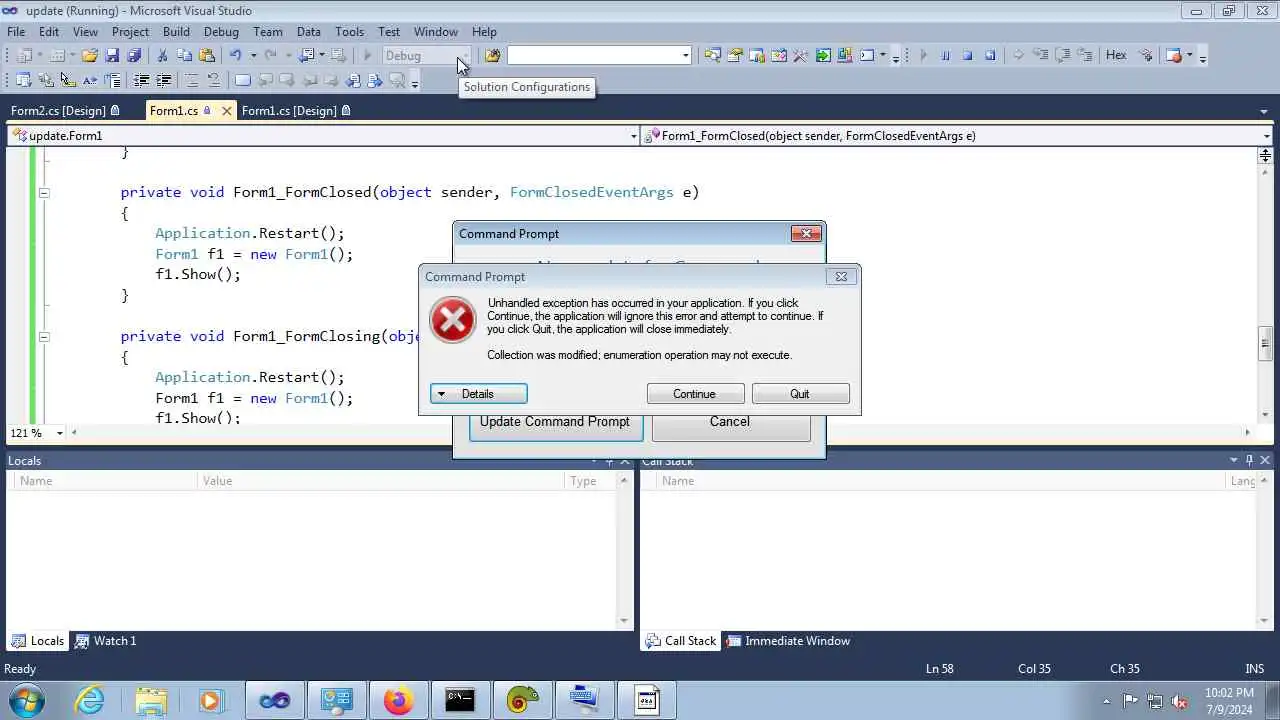Click Decrease Line Indent icon

coord(141,81)
